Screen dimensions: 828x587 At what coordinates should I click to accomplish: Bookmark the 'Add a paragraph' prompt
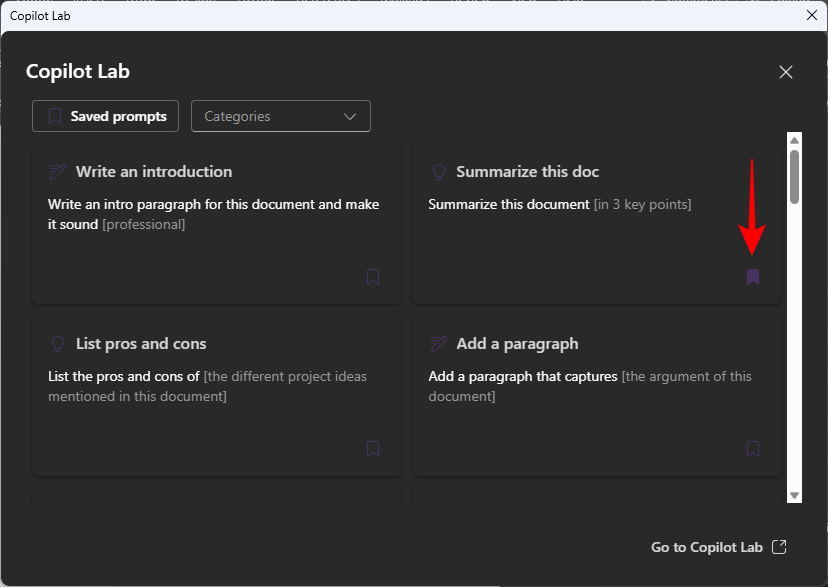click(x=752, y=449)
